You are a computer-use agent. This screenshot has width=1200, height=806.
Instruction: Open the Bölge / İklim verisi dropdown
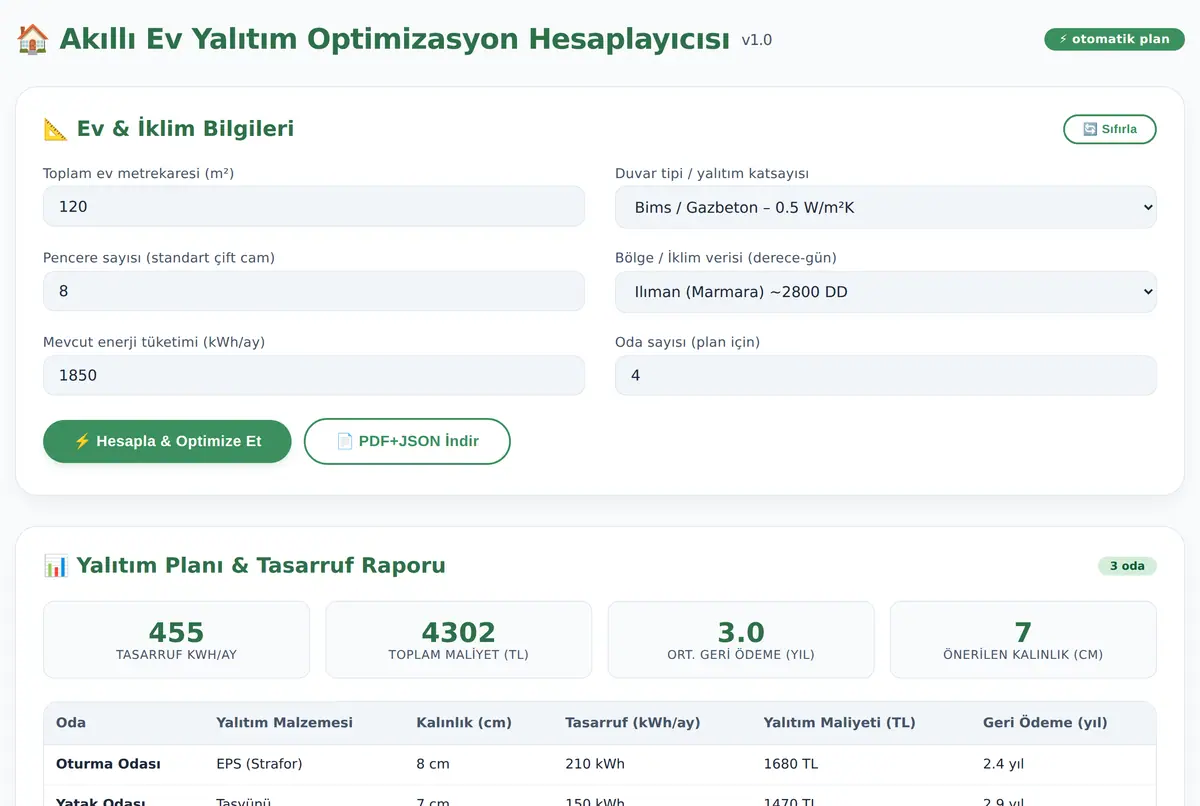tap(885, 292)
